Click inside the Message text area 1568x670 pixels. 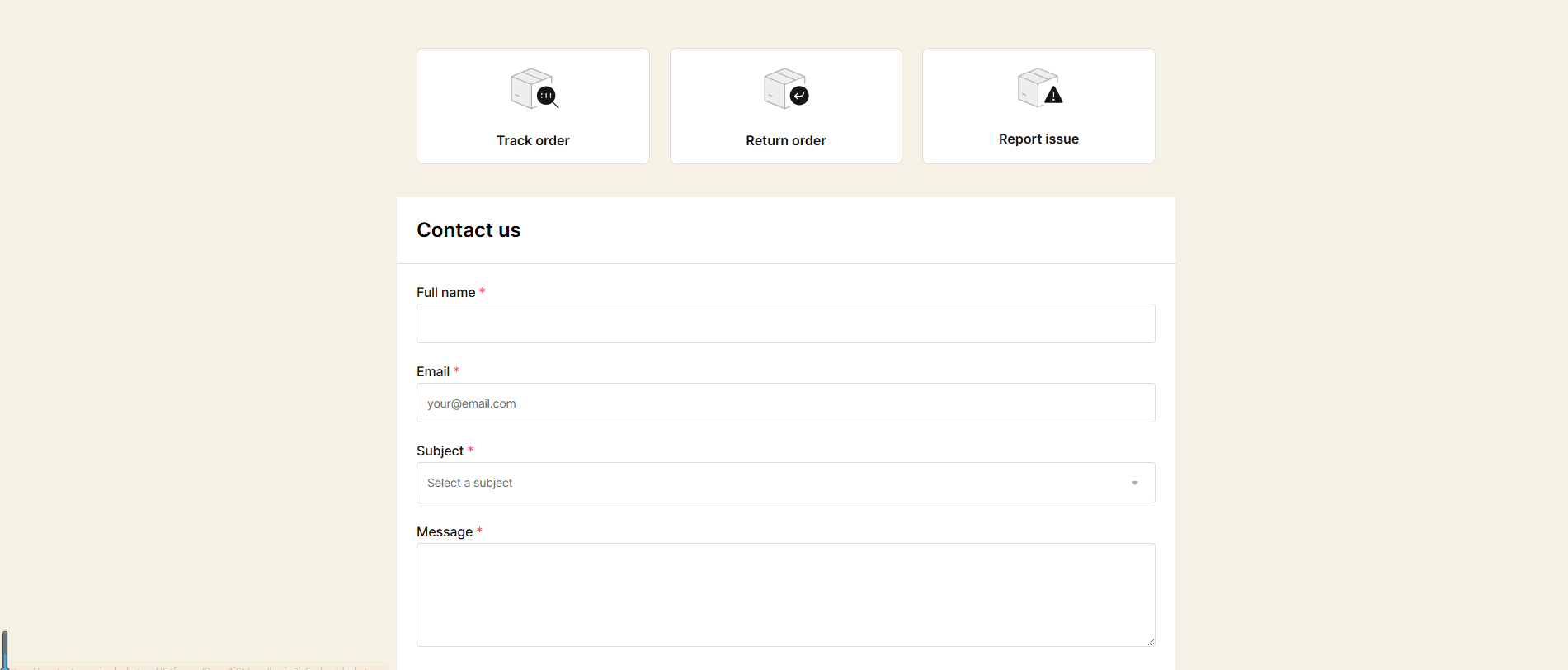tap(785, 594)
